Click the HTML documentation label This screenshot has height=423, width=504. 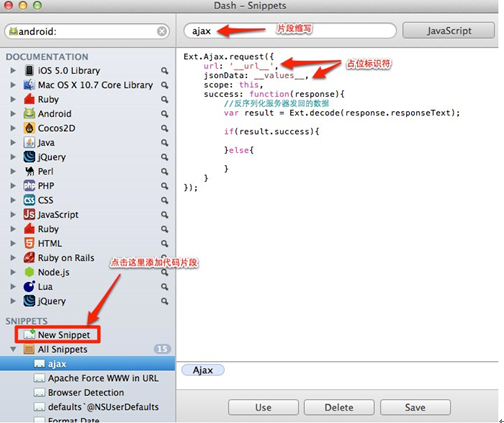[50, 243]
